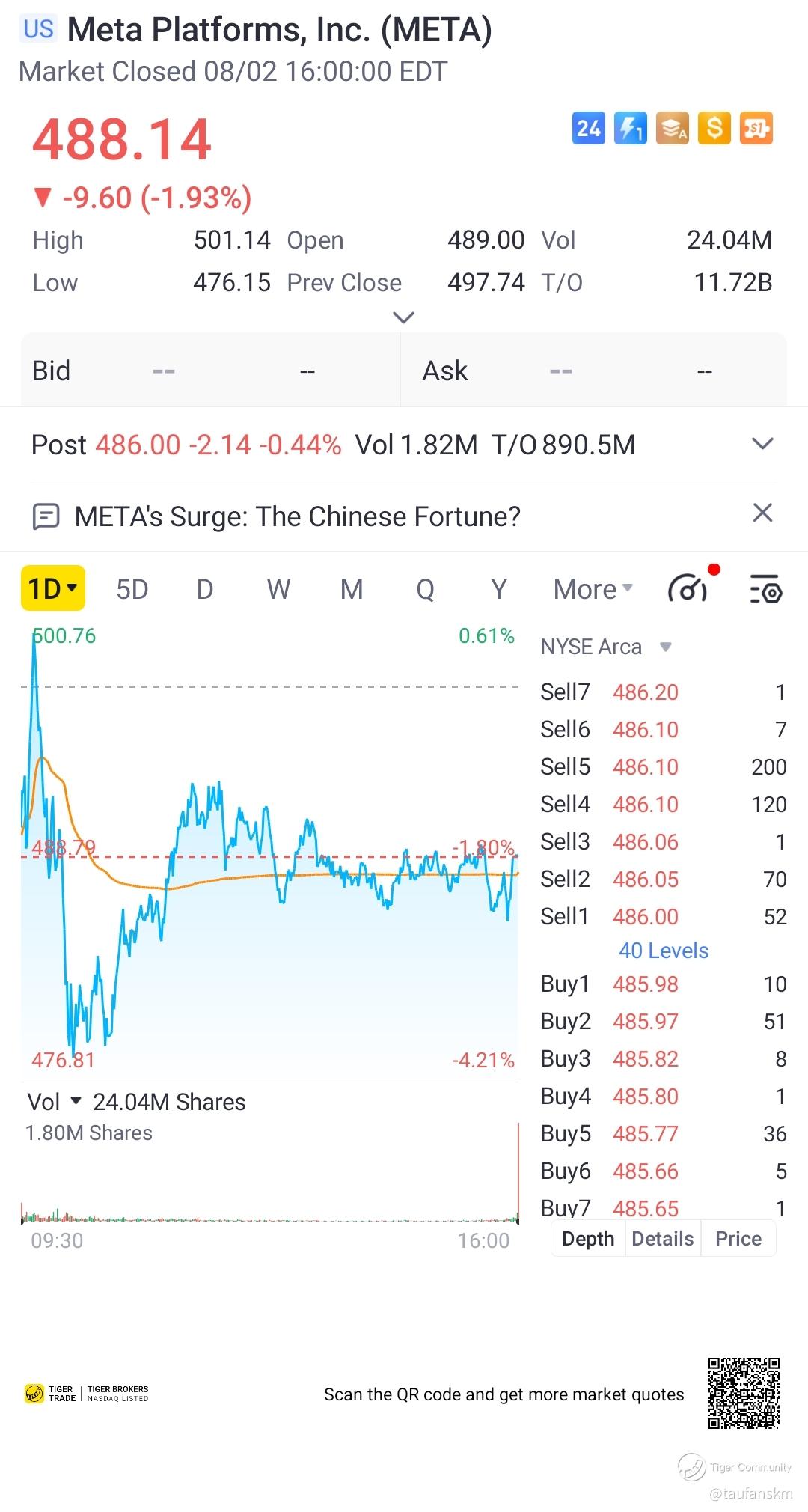Tap the news comment icon beside headline
Screen dimensions: 808x1512
click(46, 516)
